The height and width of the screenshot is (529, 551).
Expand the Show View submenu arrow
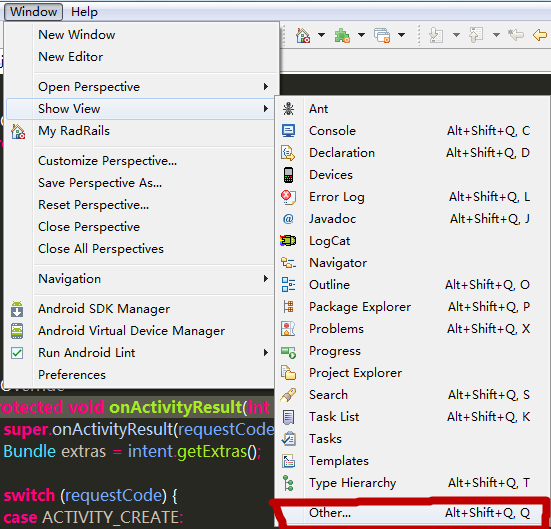[x=266, y=109]
